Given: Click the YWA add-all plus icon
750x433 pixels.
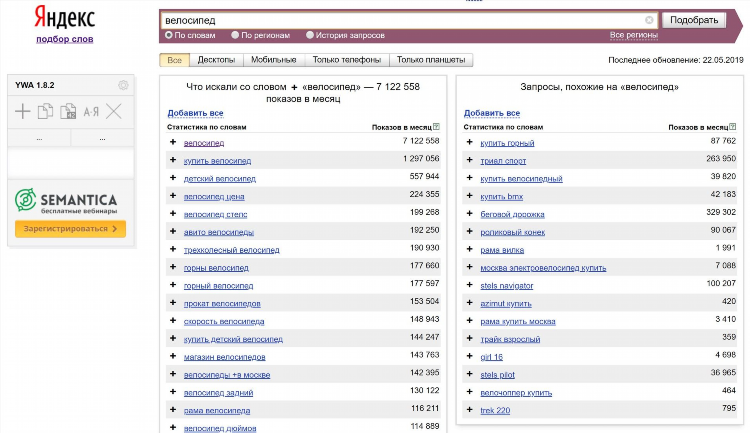Looking at the screenshot, I should click(22, 111).
